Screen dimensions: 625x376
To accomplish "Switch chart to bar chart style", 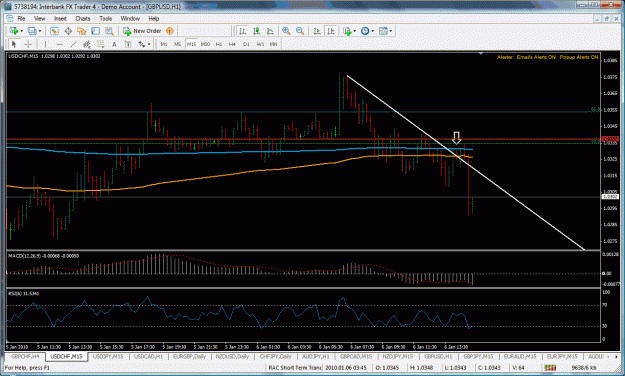I will pos(242,31).
